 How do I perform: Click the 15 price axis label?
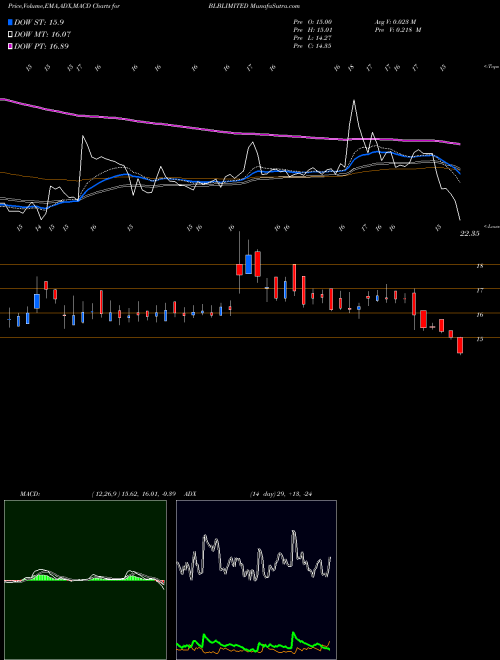[479, 339]
